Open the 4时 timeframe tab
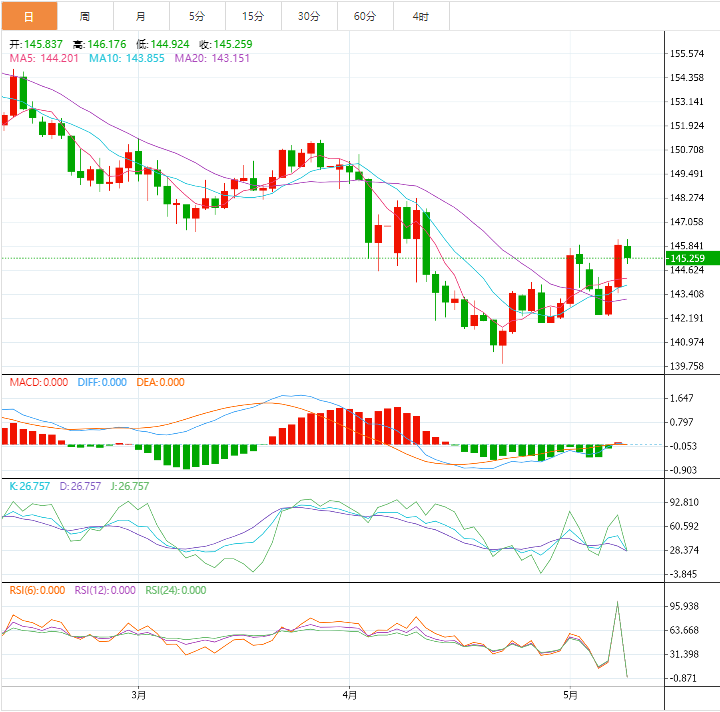Viewport: 720px width, 712px height. (x=421, y=17)
